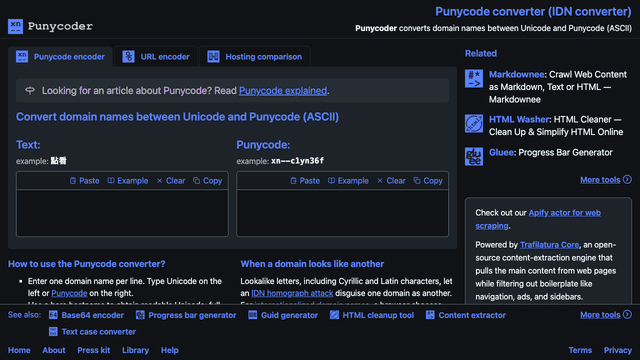This screenshot has height=360, width=640.
Task: Open the Terms footer link
Action: [580, 350]
